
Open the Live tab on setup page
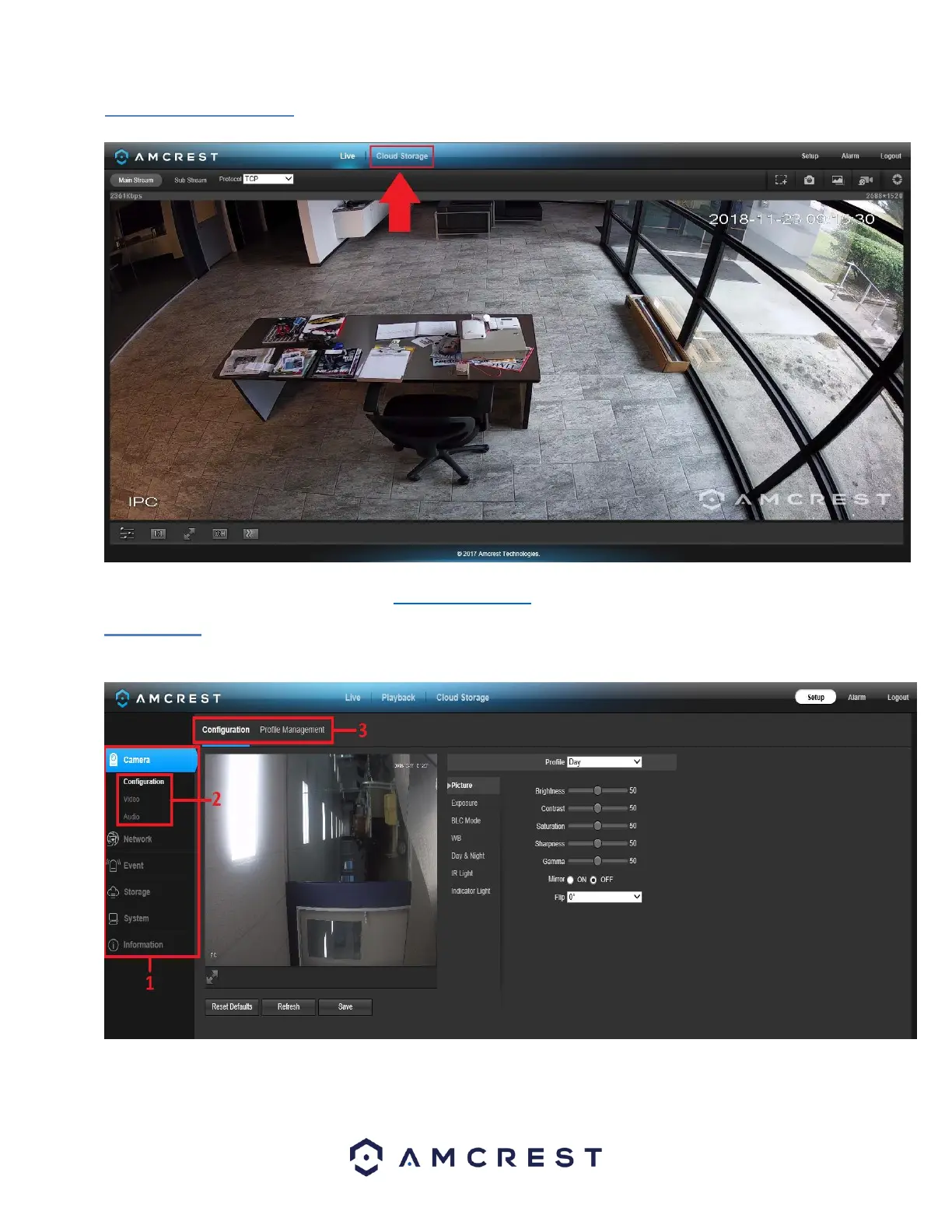click(353, 698)
